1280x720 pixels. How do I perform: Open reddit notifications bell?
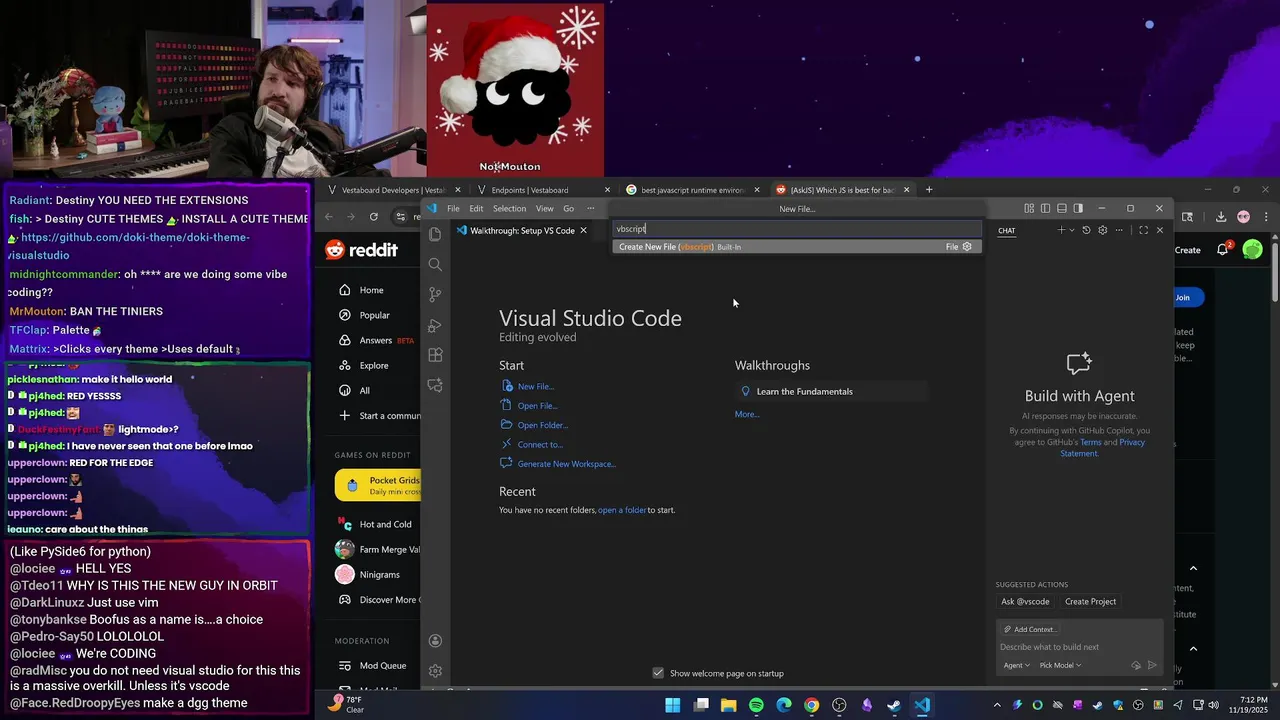[x=1222, y=250]
